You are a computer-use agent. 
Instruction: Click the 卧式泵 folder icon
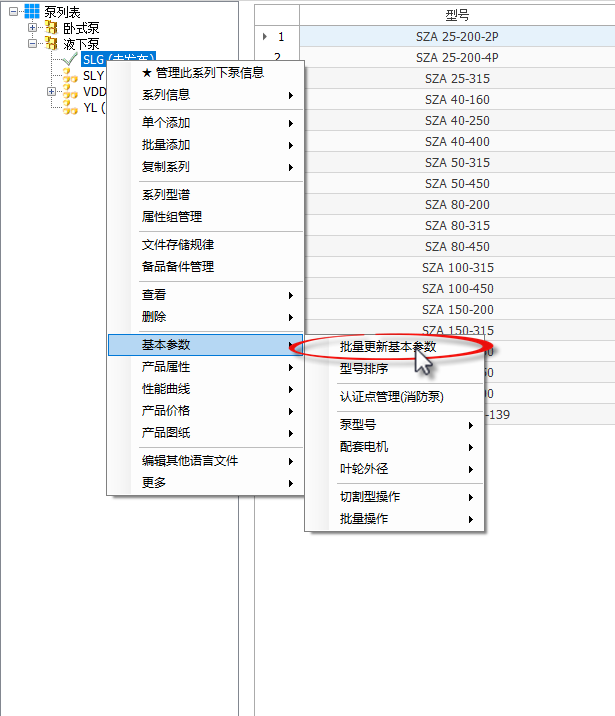52,27
